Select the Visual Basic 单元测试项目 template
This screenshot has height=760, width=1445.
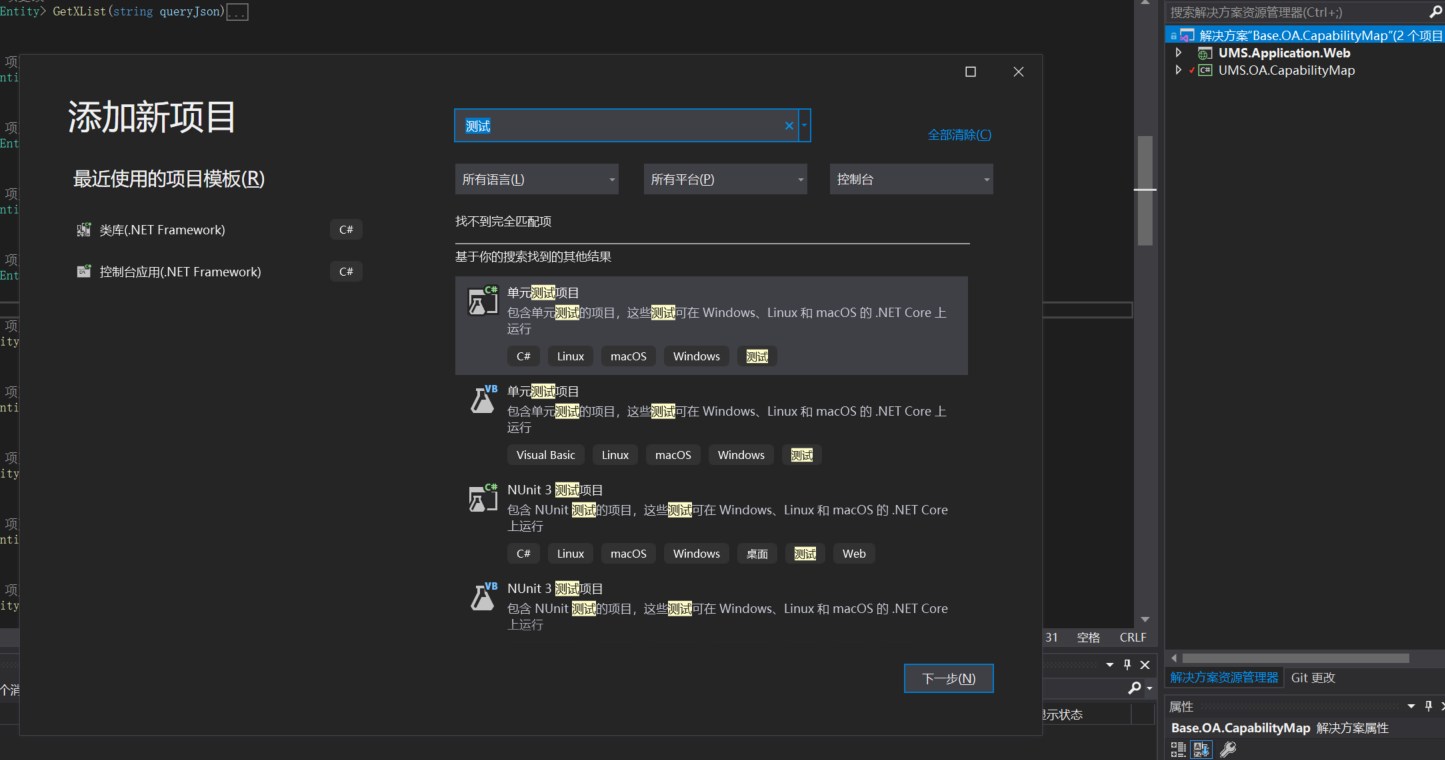[711, 425]
